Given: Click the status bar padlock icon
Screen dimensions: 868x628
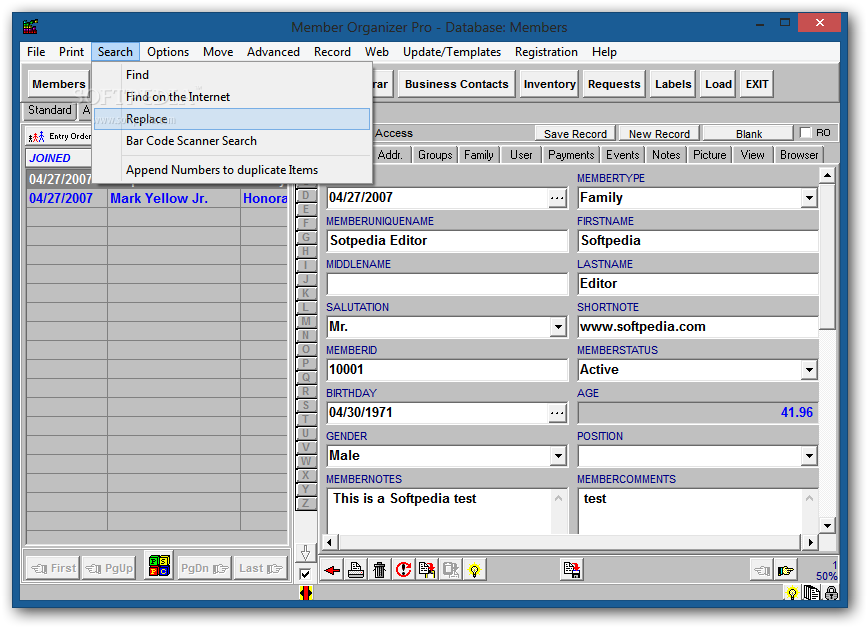Looking at the screenshot, I should tap(831, 593).
